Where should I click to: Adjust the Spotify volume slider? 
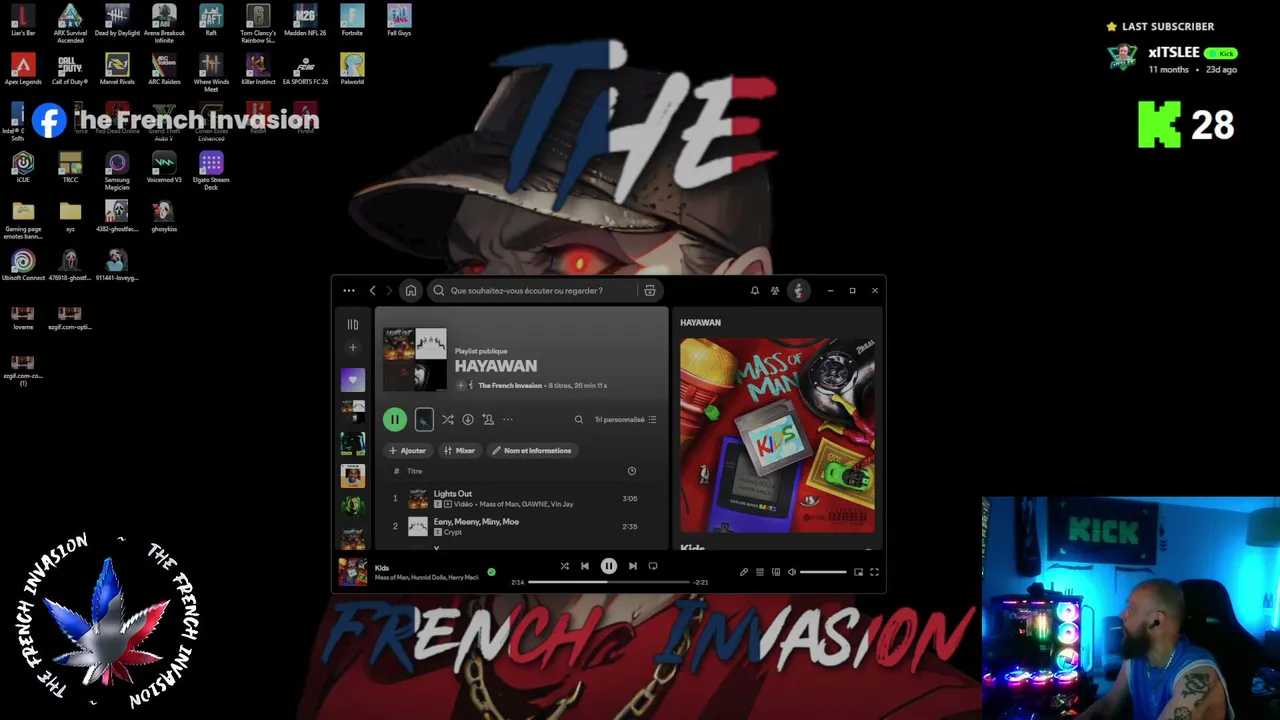coord(823,572)
